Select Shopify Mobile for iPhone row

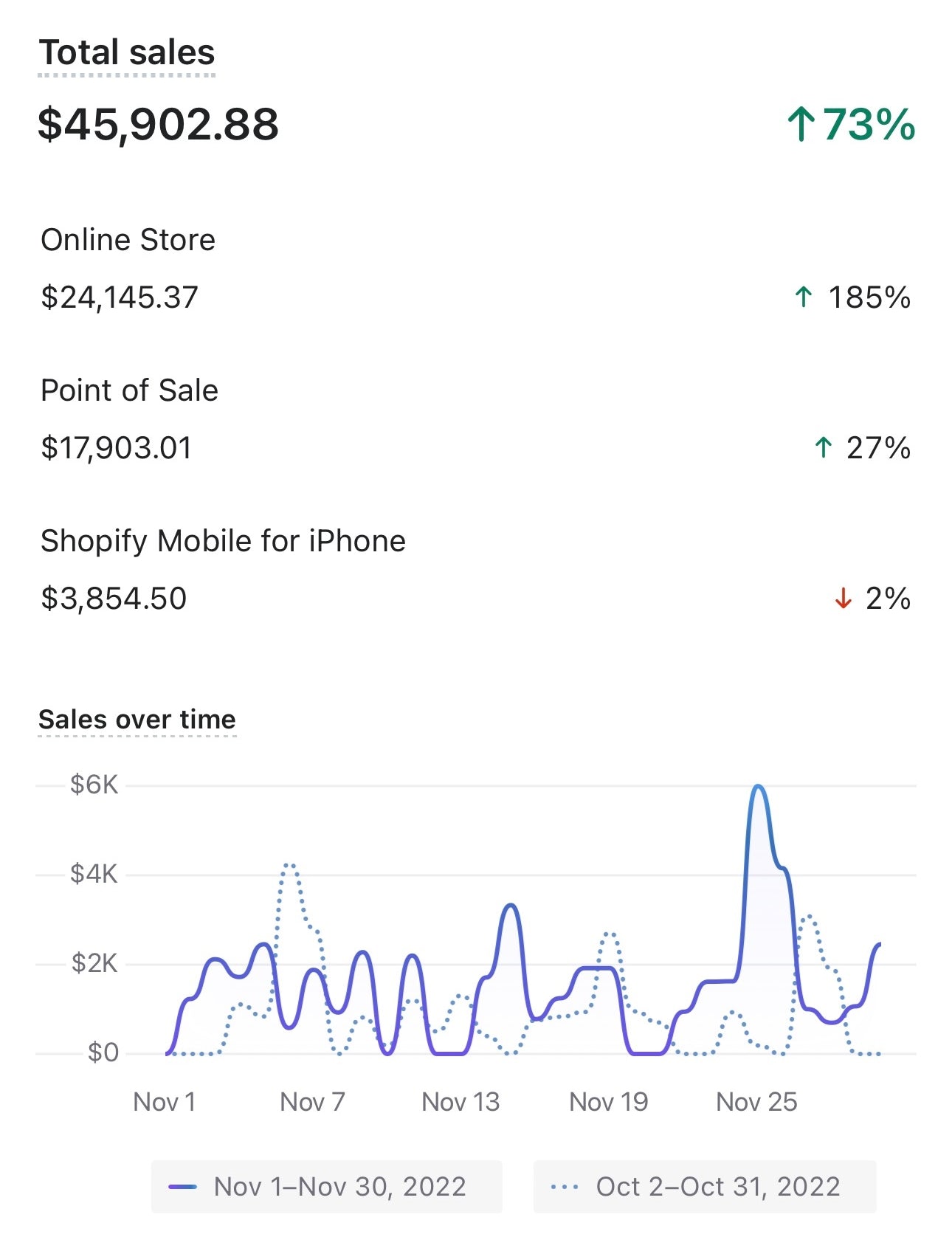coord(476,570)
